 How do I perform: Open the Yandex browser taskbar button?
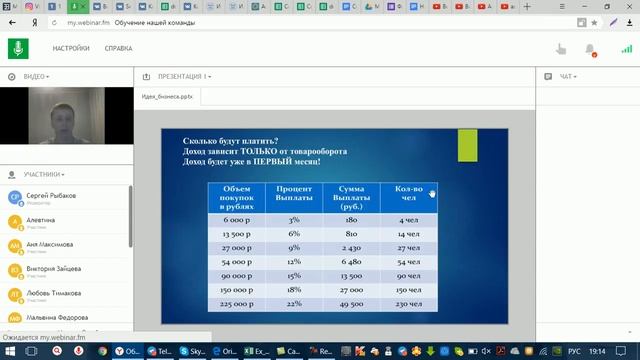[127, 351]
